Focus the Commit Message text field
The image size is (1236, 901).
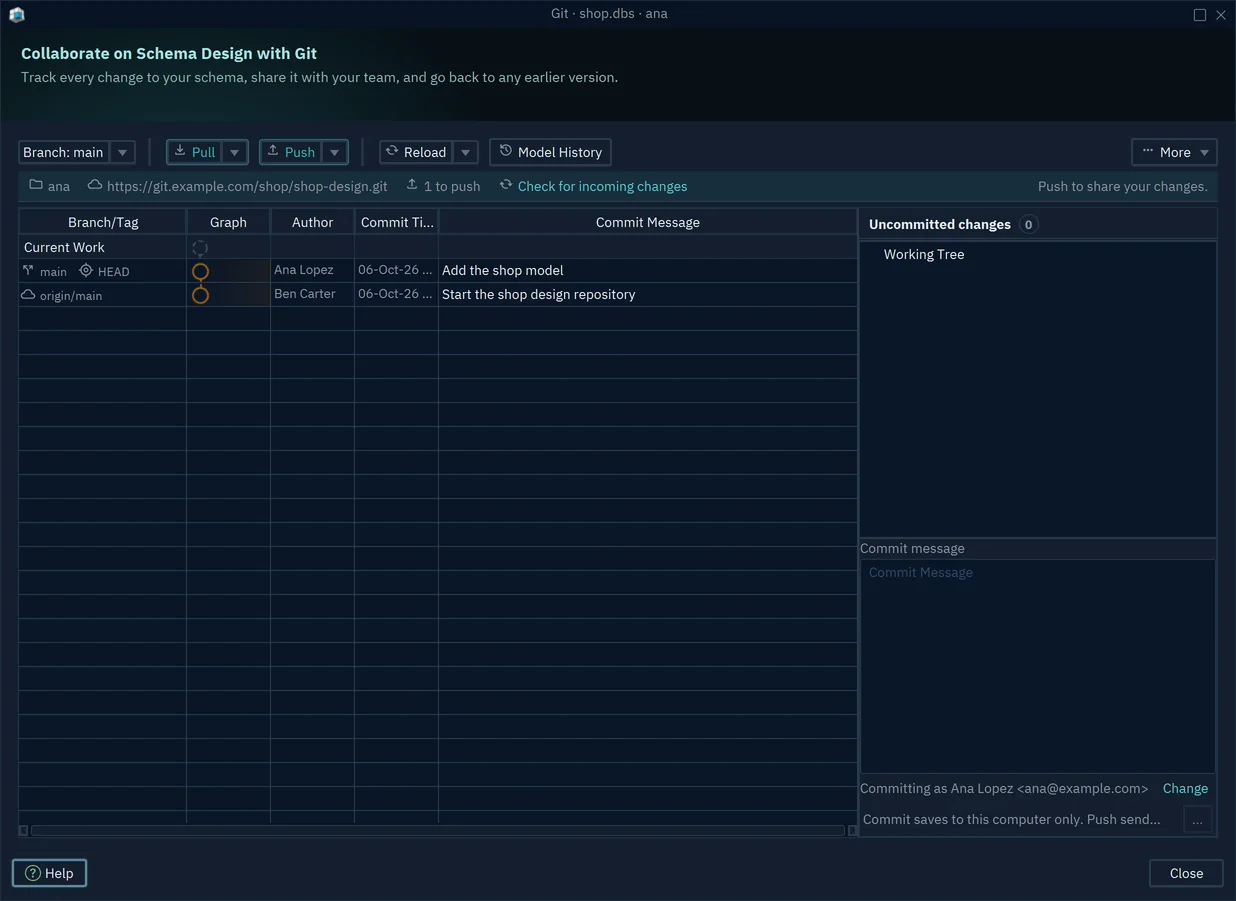pyautogui.click(x=1038, y=665)
